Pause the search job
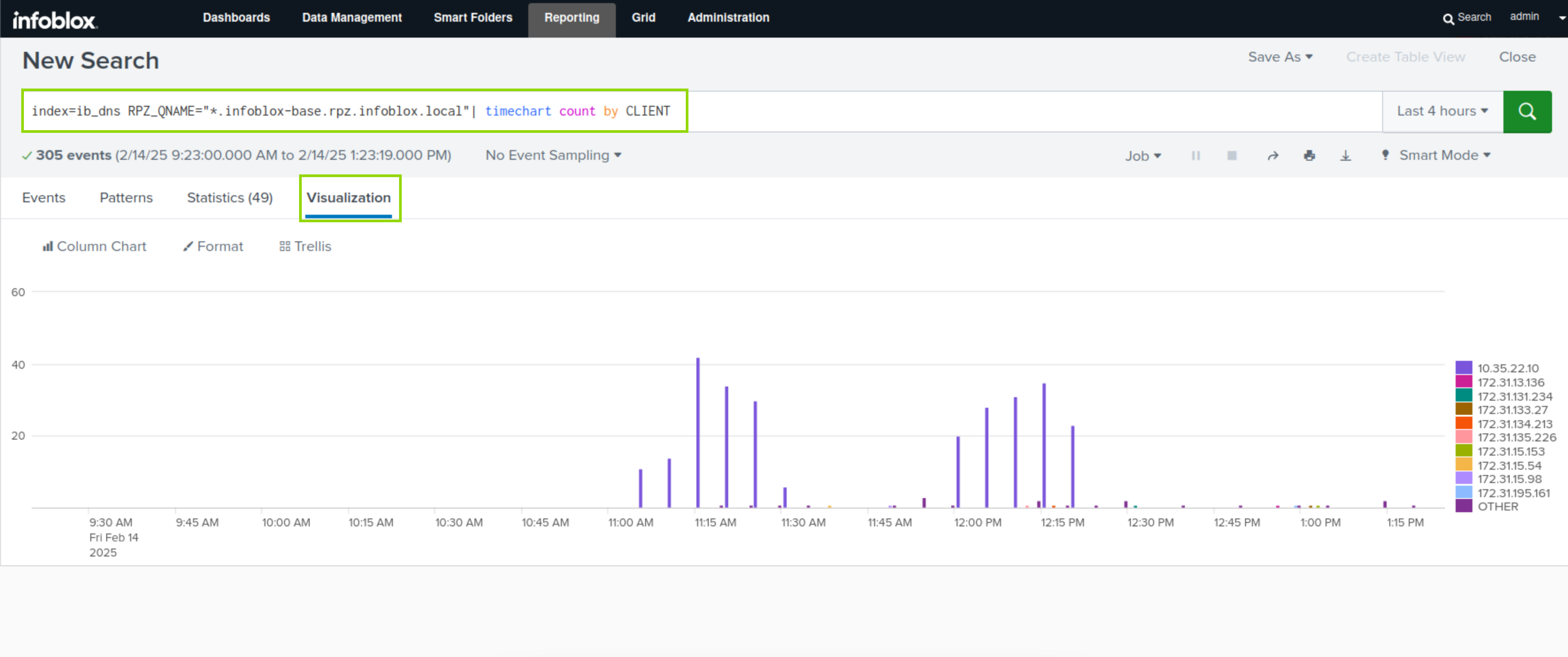Image resolution: width=1568 pixels, height=657 pixels. tap(1195, 156)
